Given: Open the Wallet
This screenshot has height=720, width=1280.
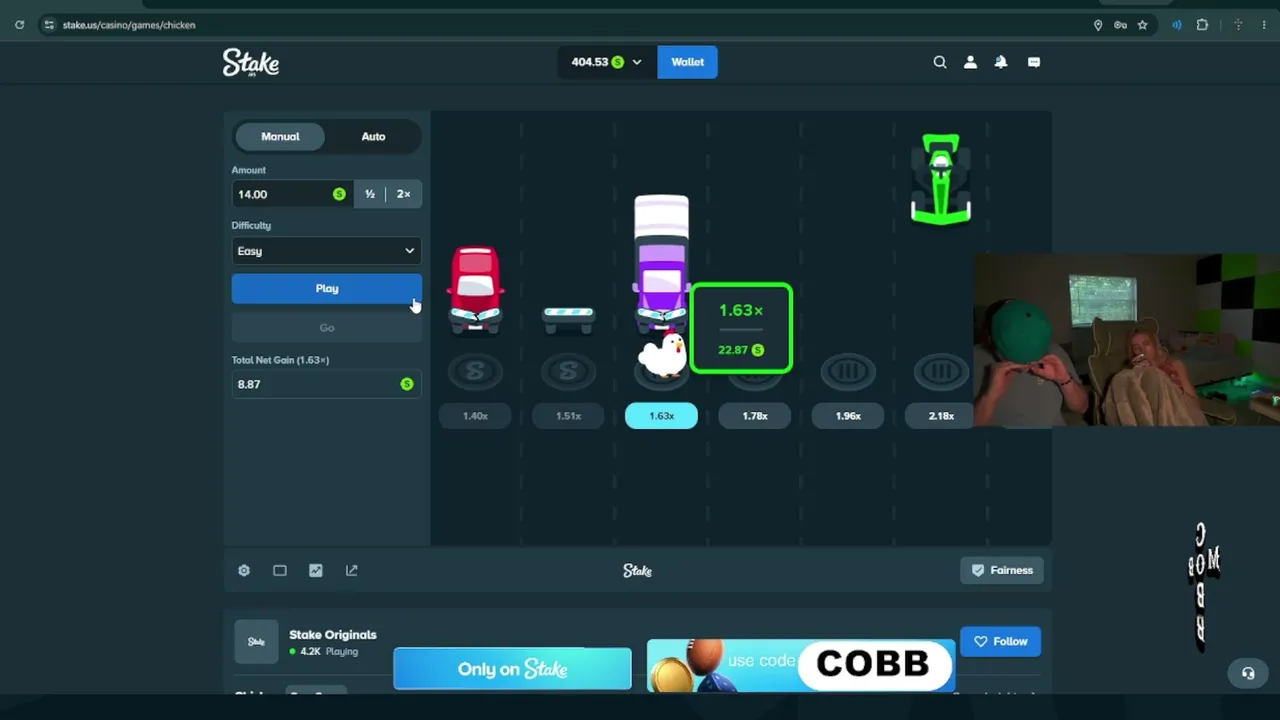Looking at the screenshot, I should tap(687, 62).
